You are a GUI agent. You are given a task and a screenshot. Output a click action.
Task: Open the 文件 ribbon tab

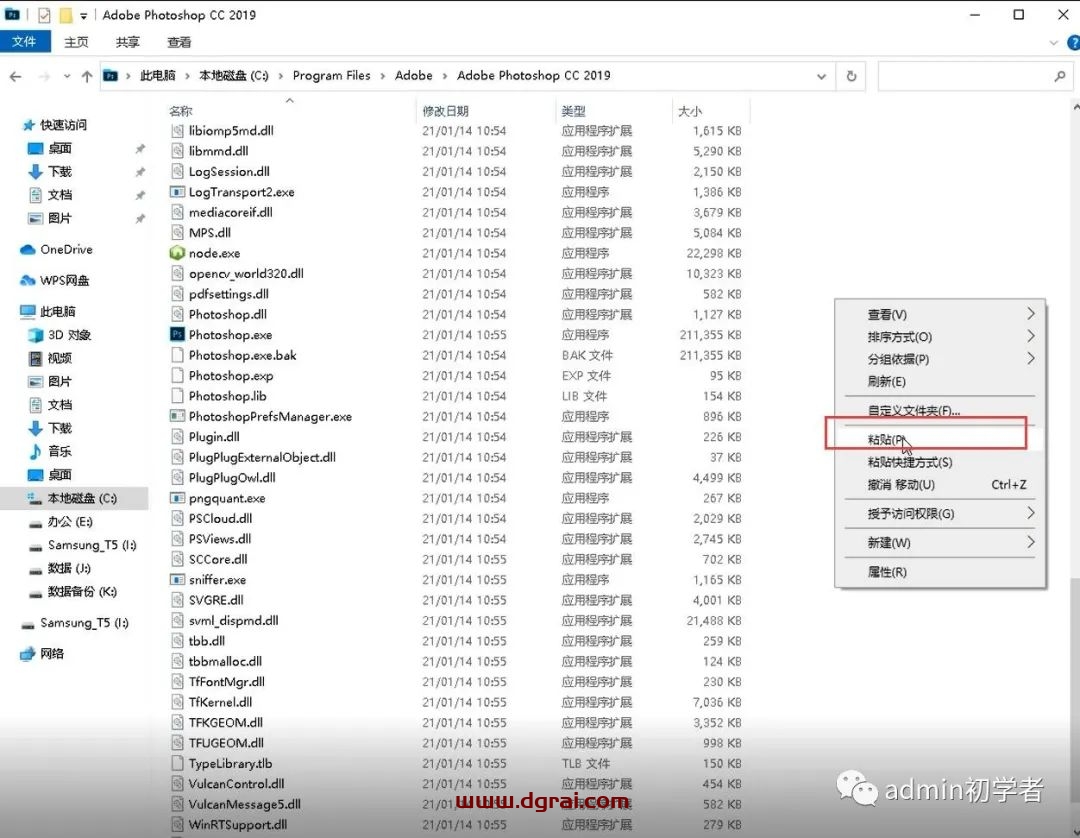[x=25, y=42]
